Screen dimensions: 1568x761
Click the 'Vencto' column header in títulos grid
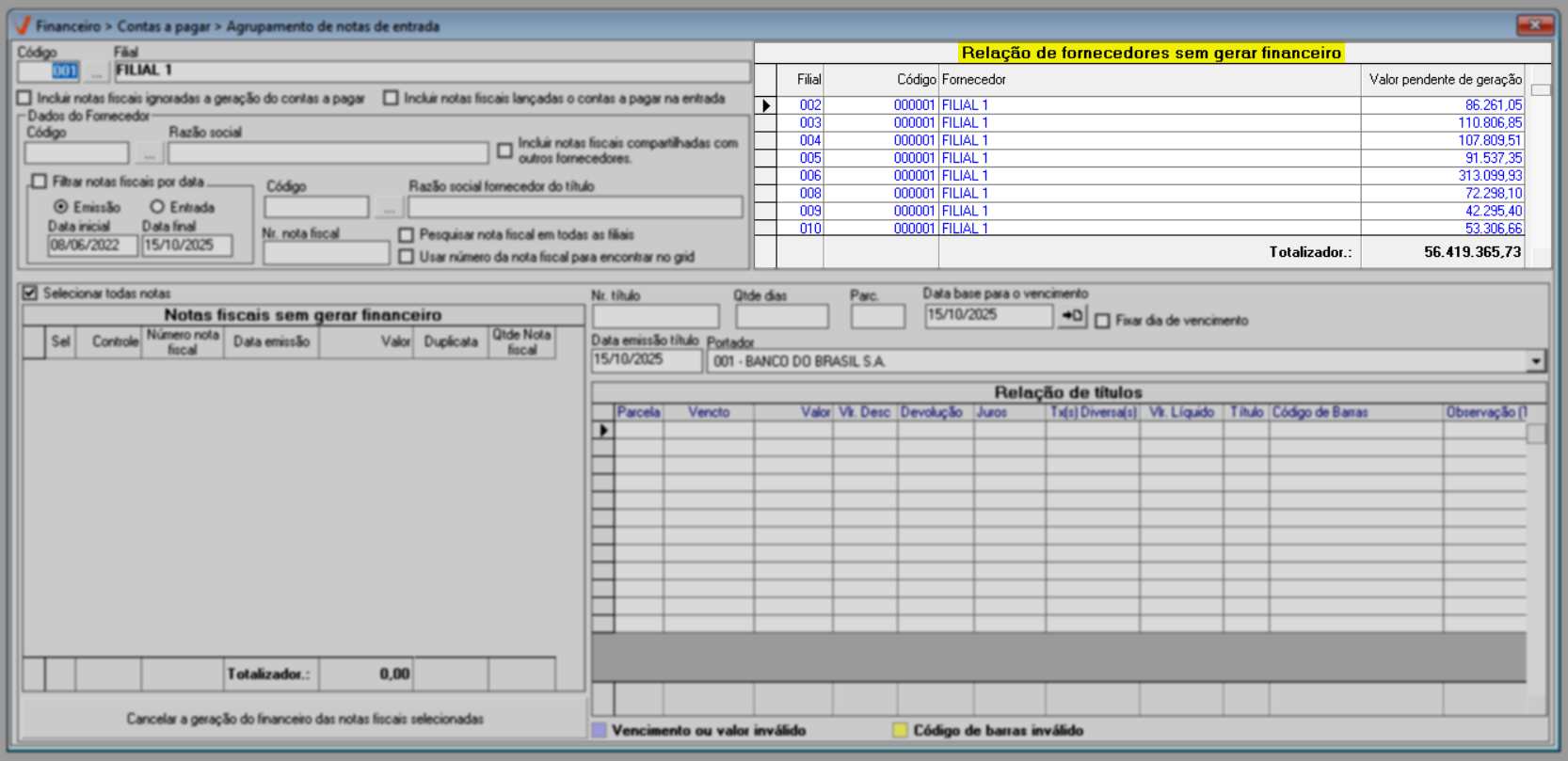point(708,412)
